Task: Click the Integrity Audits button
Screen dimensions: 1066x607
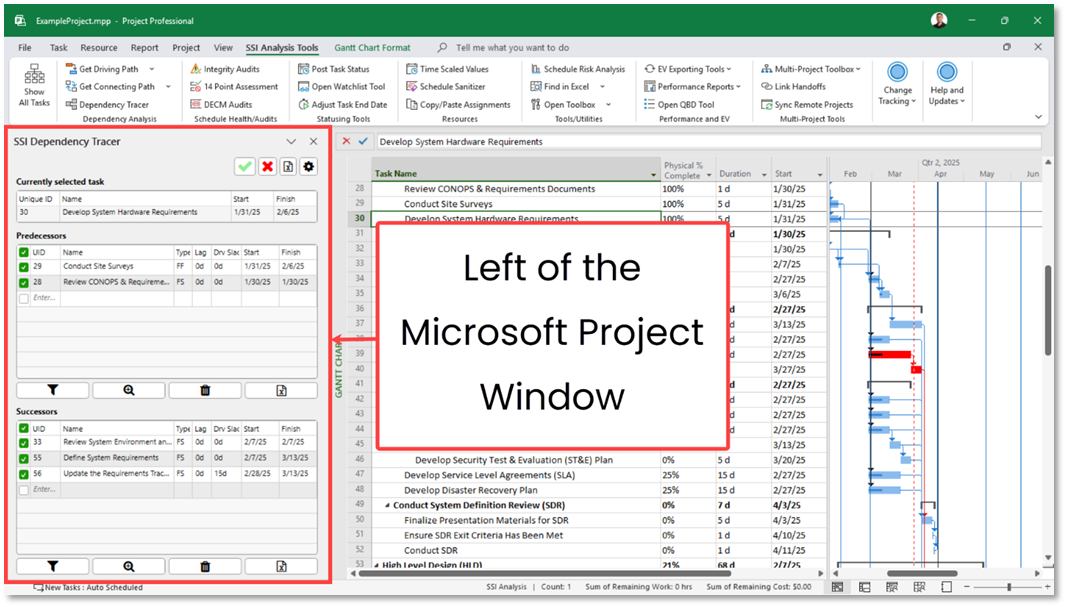Action: [224, 69]
